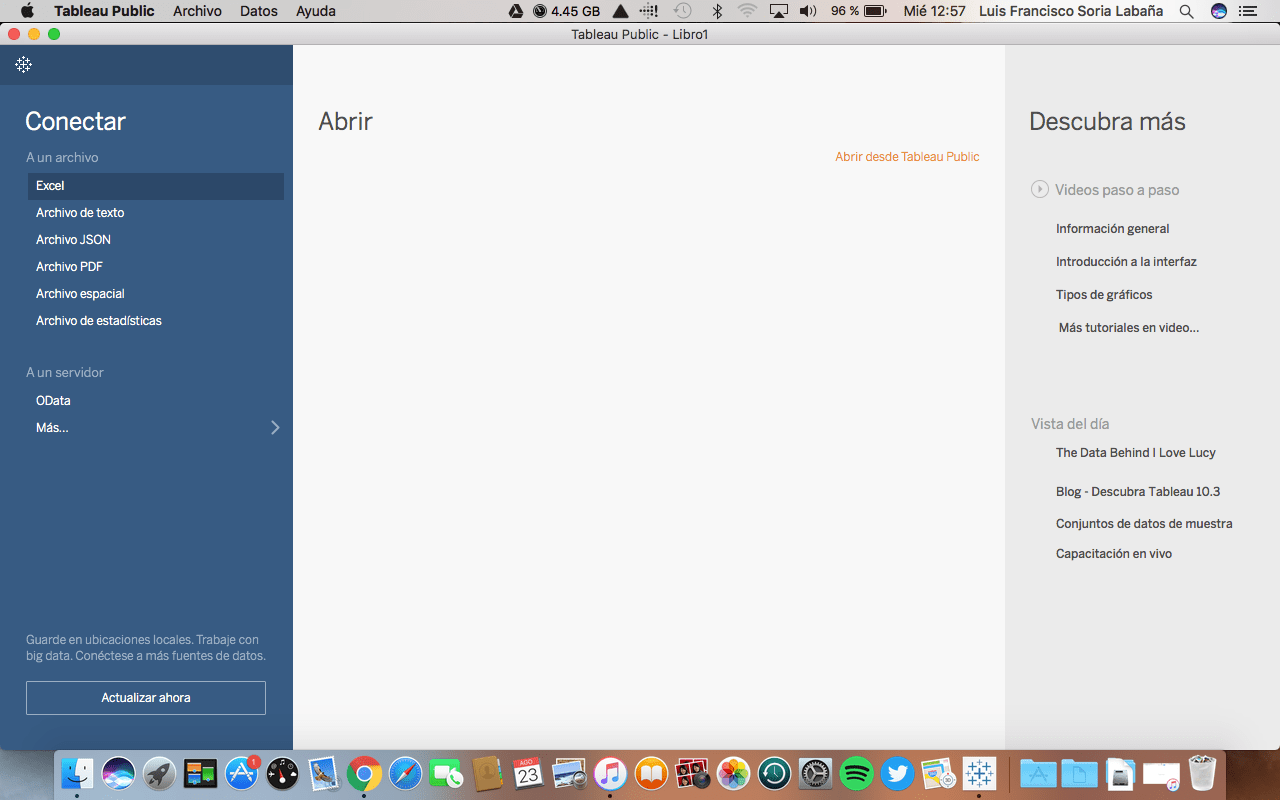The height and width of the screenshot is (800, 1280).
Task: Open the Contacts app in the dock
Action: (x=487, y=773)
